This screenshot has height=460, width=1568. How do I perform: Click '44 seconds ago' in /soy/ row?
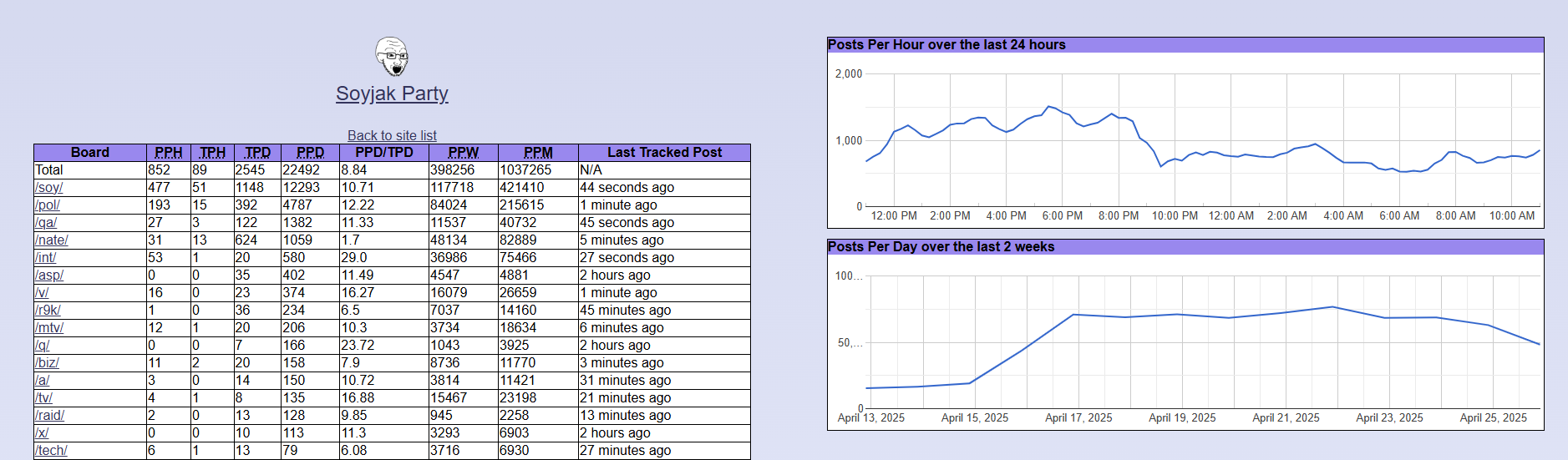(x=627, y=188)
